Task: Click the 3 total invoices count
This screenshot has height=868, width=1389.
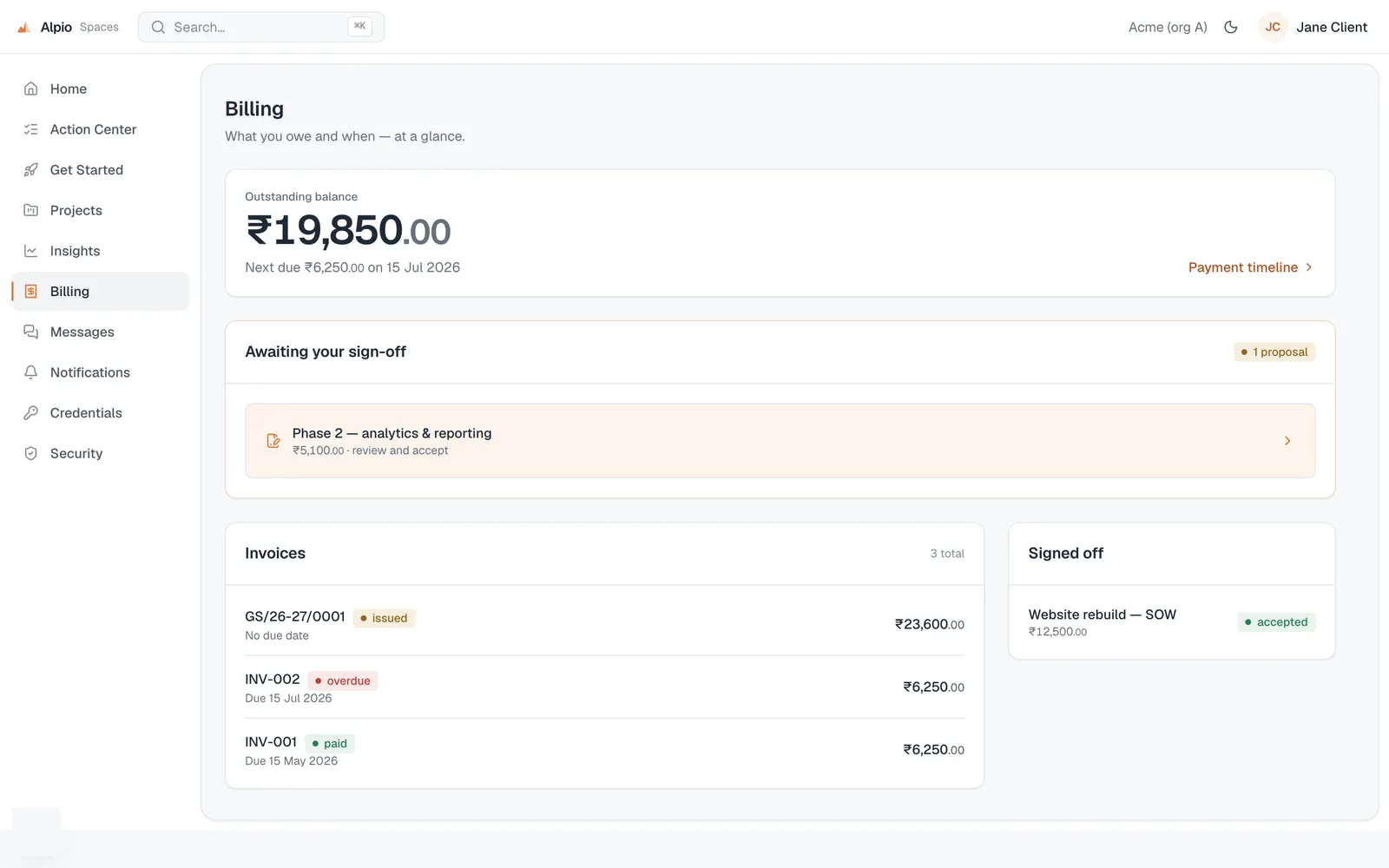Action: coord(947,554)
